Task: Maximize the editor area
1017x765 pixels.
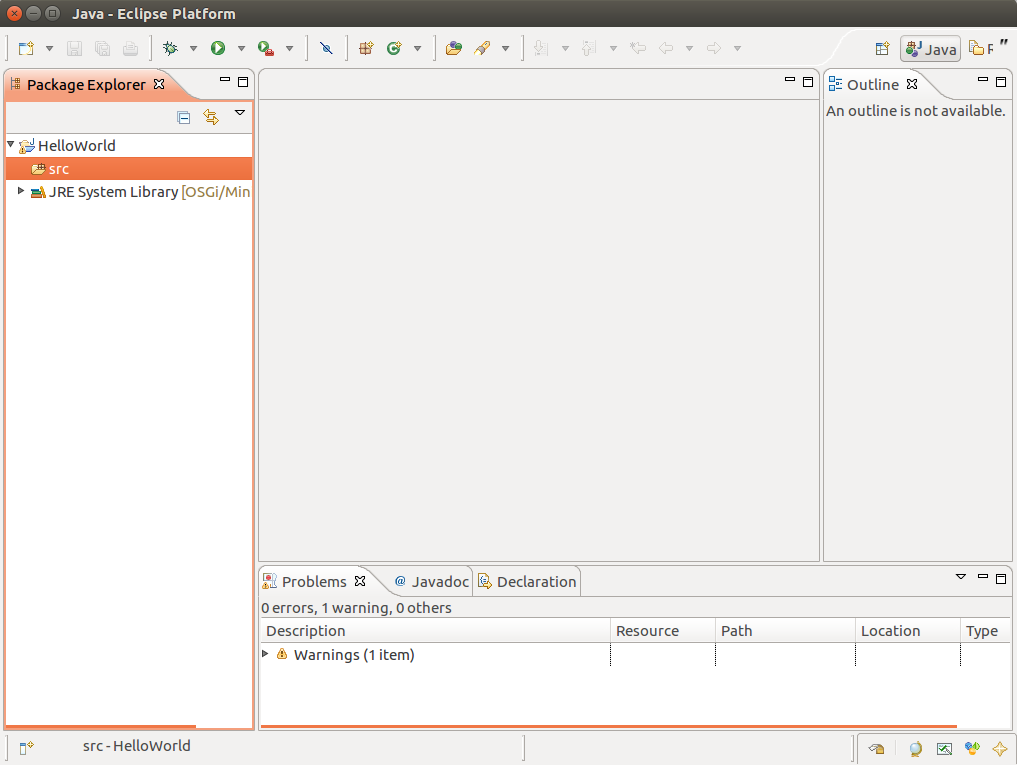Action: click(x=808, y=82)
